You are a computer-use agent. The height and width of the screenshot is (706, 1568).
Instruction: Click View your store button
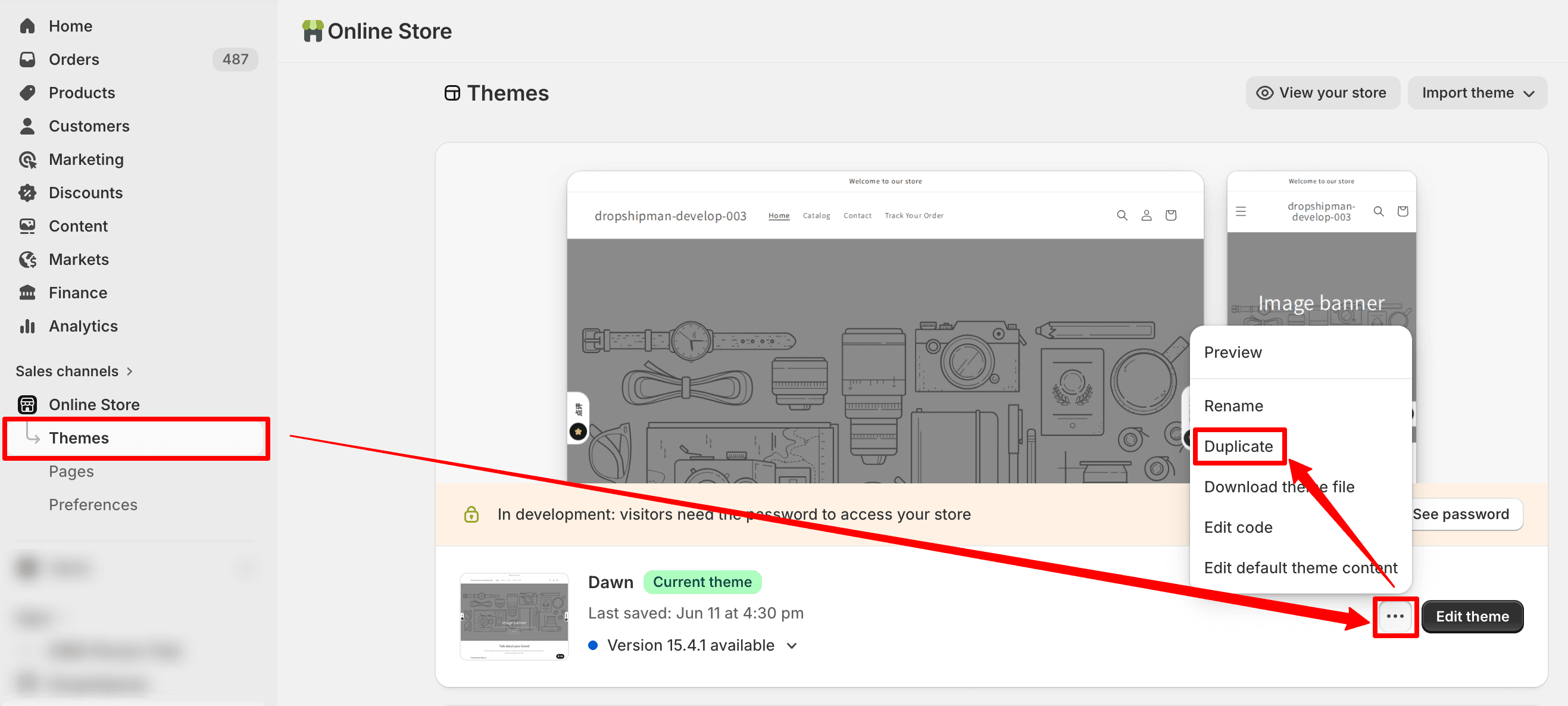tap(1322, 92)
